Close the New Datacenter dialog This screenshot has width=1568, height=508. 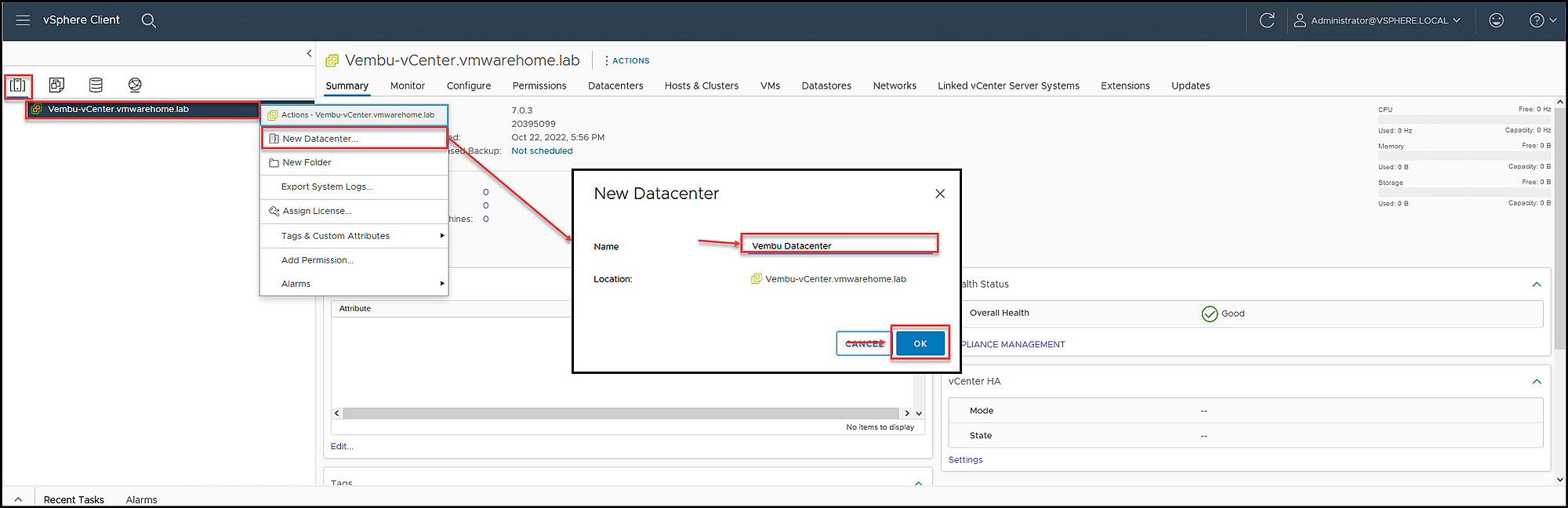coord(940,194)
